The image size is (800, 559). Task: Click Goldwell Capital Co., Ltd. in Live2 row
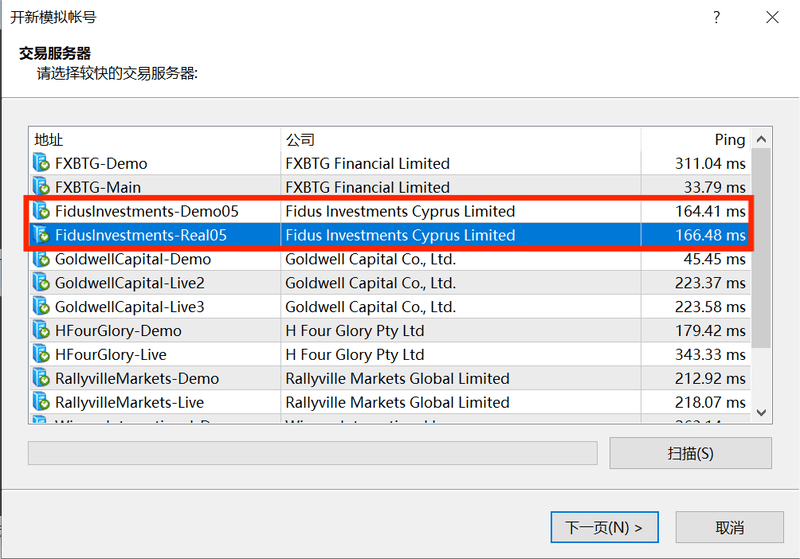tap(370, 283)
